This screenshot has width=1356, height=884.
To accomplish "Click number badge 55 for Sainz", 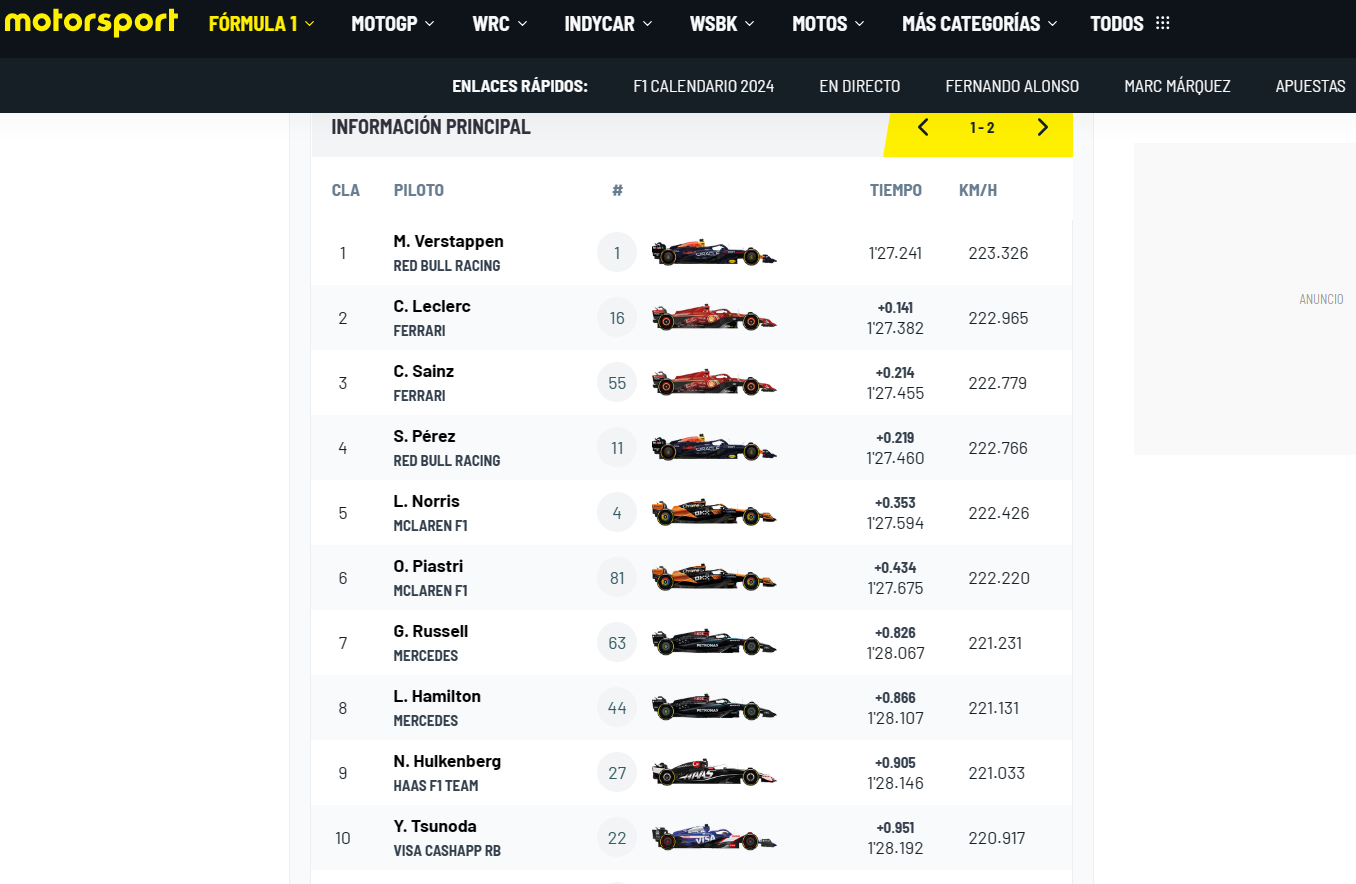I will [617, 383].
